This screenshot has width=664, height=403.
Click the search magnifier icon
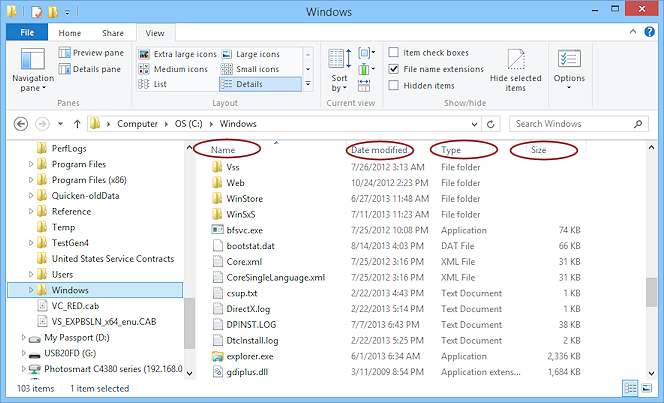point(638,124)
